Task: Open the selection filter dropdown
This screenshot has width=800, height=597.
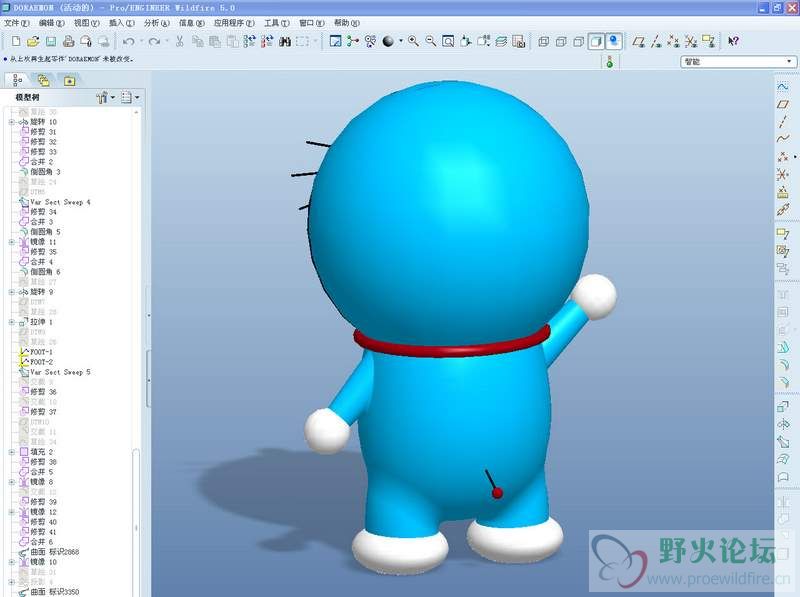Action: click(738, 62)
